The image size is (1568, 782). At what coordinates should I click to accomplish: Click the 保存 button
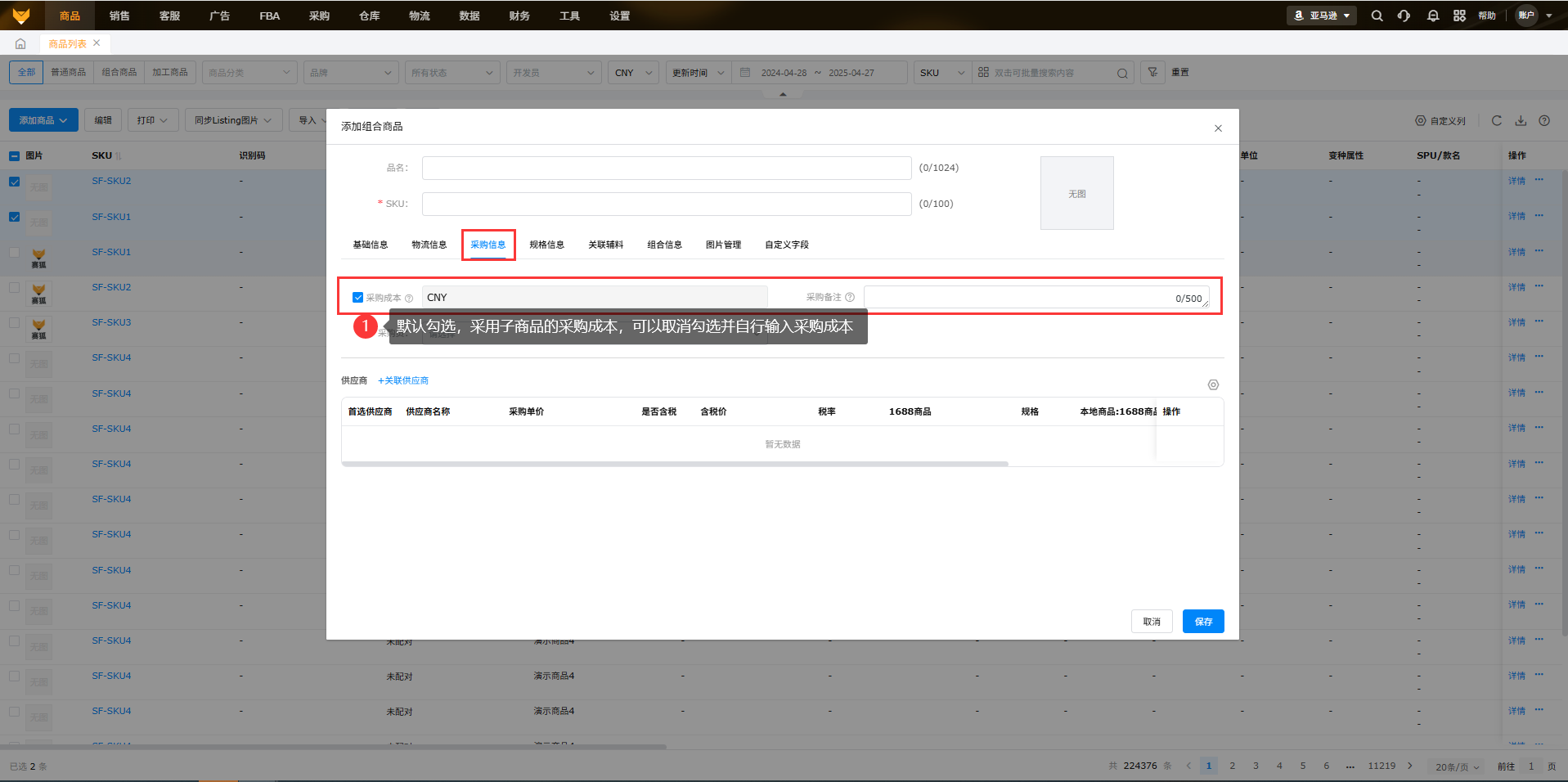tap(1202, 622)
